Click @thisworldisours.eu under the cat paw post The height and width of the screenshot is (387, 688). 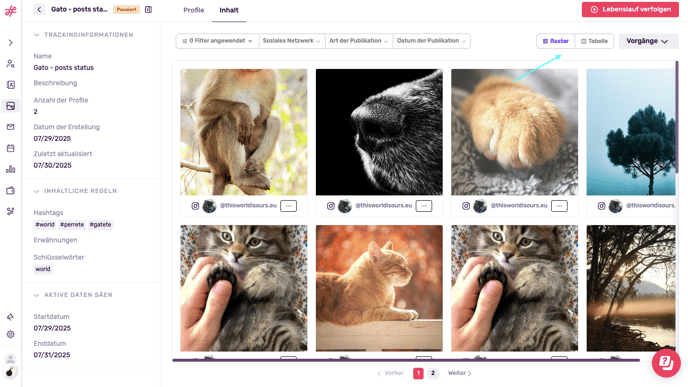pos(519,205)
